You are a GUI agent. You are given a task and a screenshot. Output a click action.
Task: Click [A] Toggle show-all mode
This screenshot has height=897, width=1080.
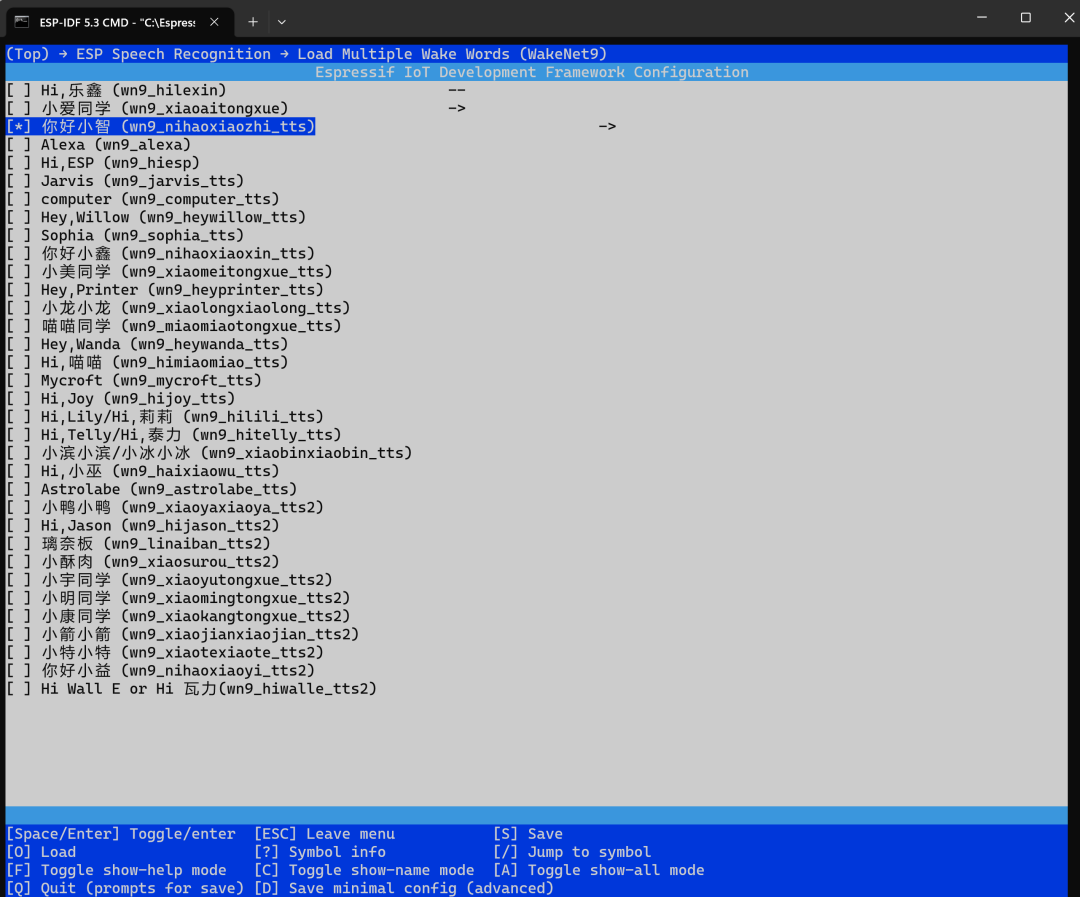pyautogui.click(x=599, y=870)
